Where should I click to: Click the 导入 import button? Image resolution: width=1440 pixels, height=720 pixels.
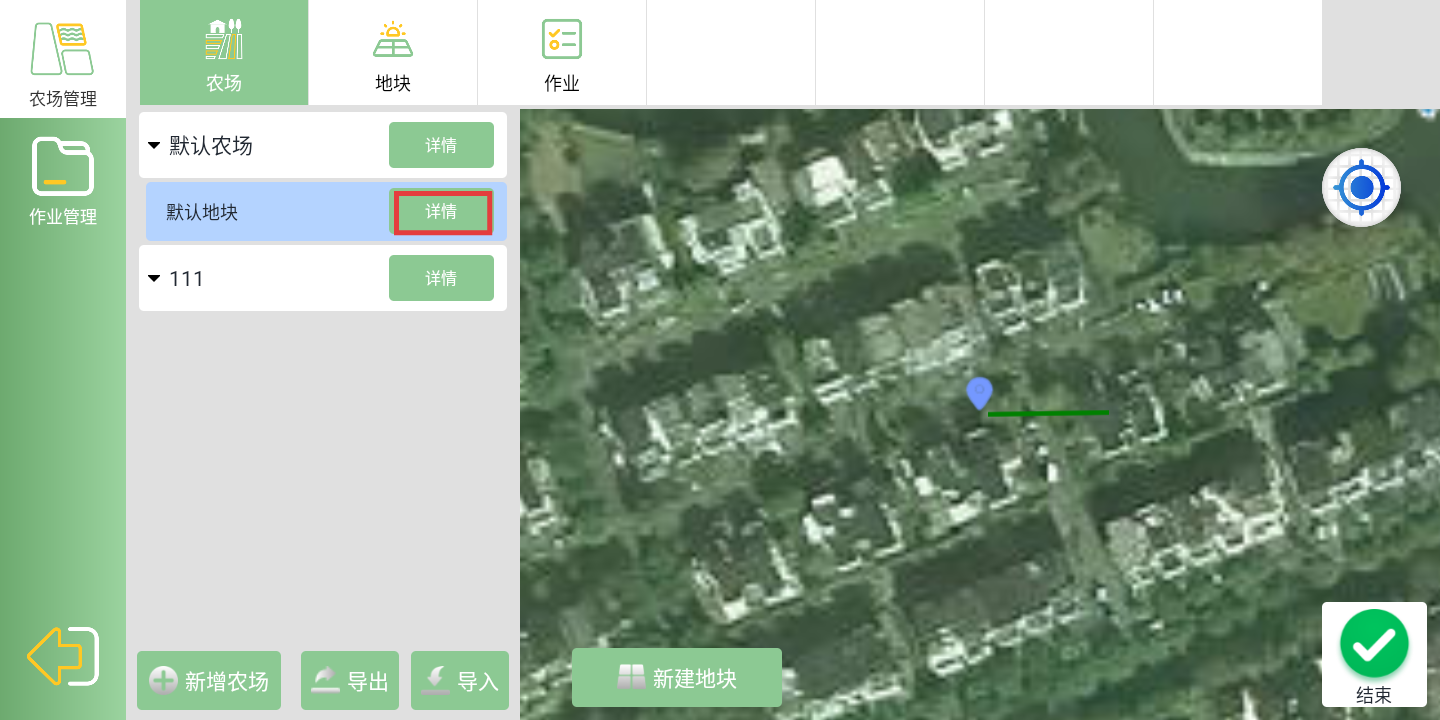tap(460, 681)
